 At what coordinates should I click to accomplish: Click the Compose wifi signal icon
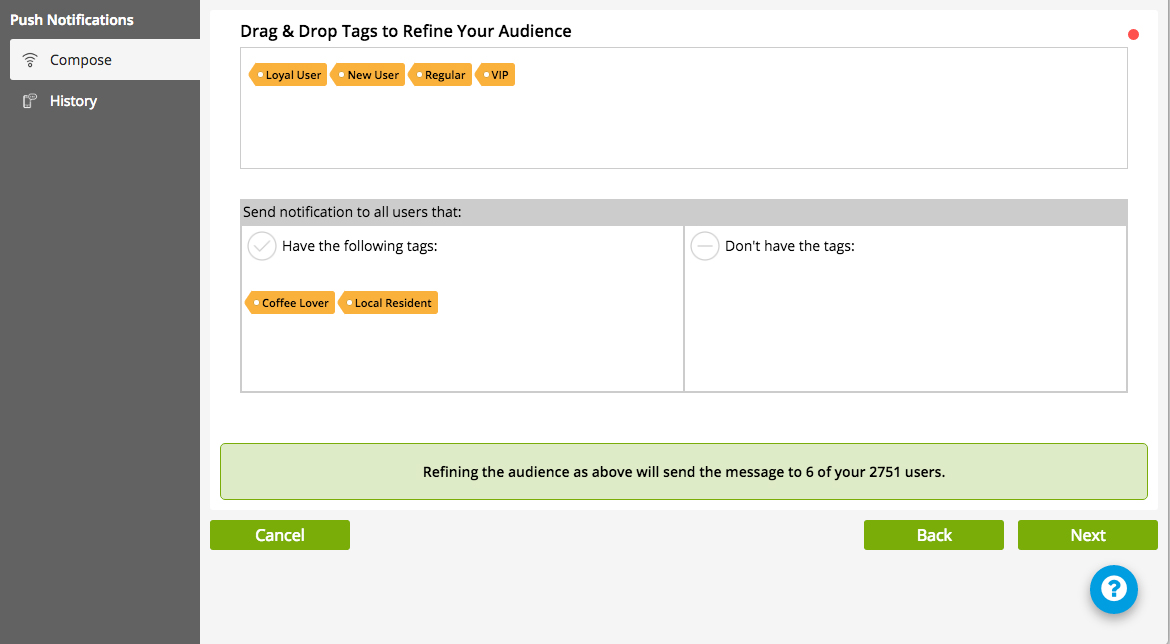point(30,60)
